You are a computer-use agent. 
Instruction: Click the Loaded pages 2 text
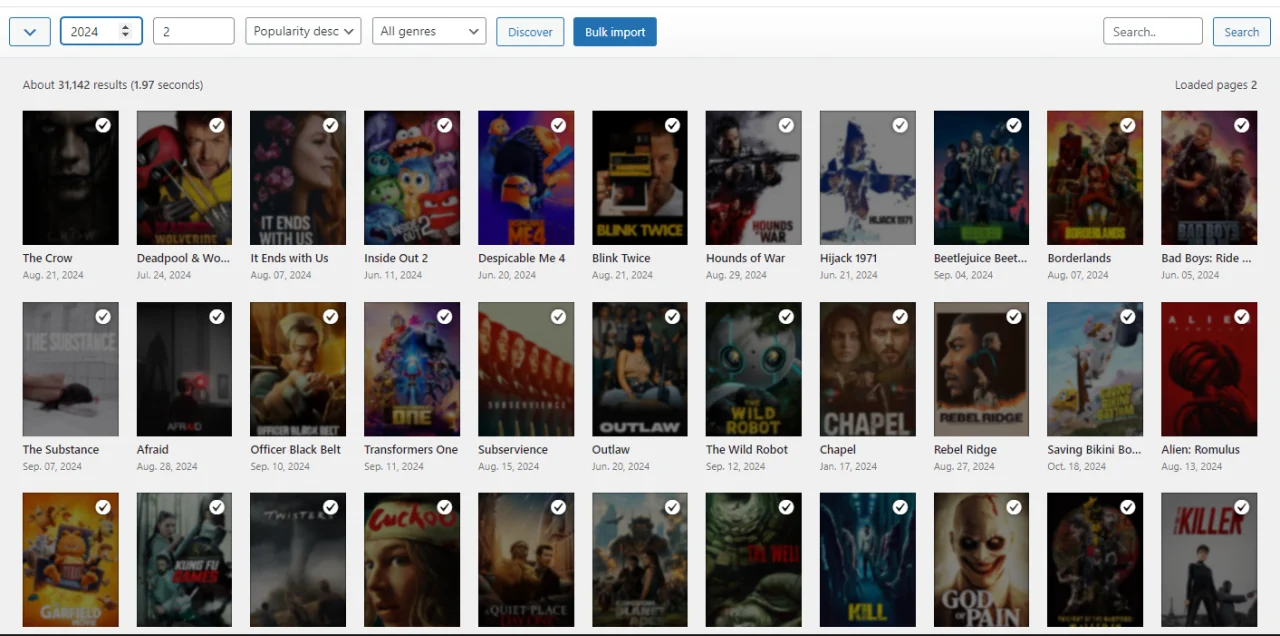(1216, 85)
